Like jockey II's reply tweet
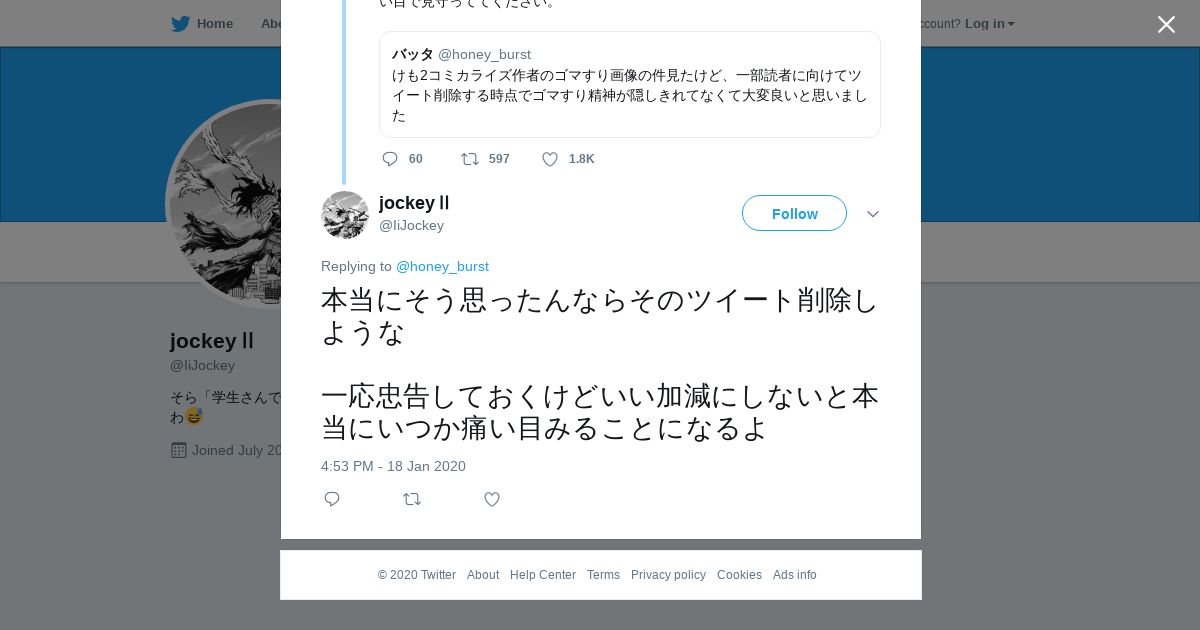 [x=492, y=499]
